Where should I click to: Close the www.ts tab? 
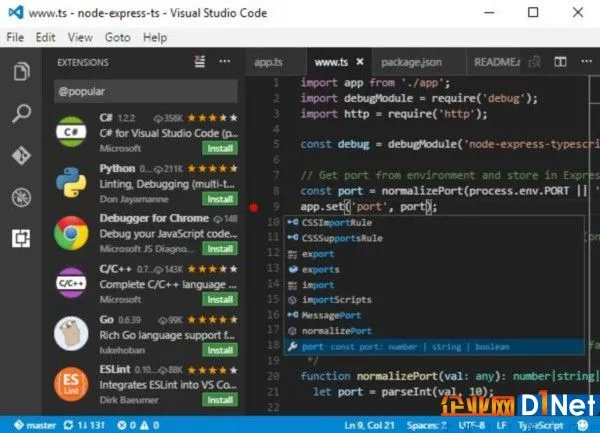[360, 62]
